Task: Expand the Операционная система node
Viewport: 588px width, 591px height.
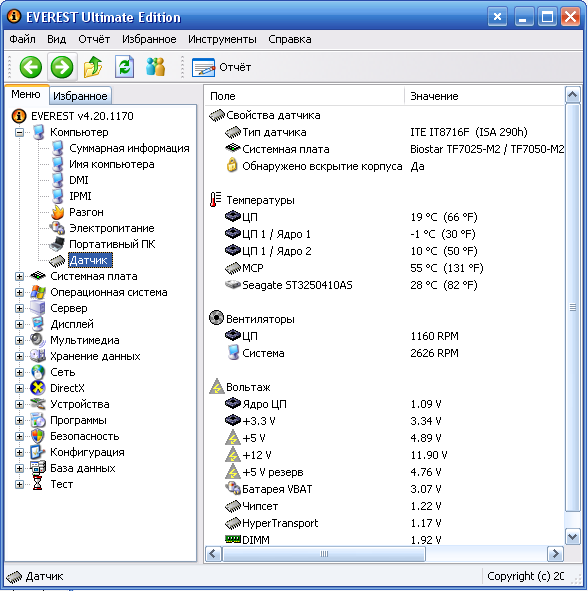Action: pos(19,292)
